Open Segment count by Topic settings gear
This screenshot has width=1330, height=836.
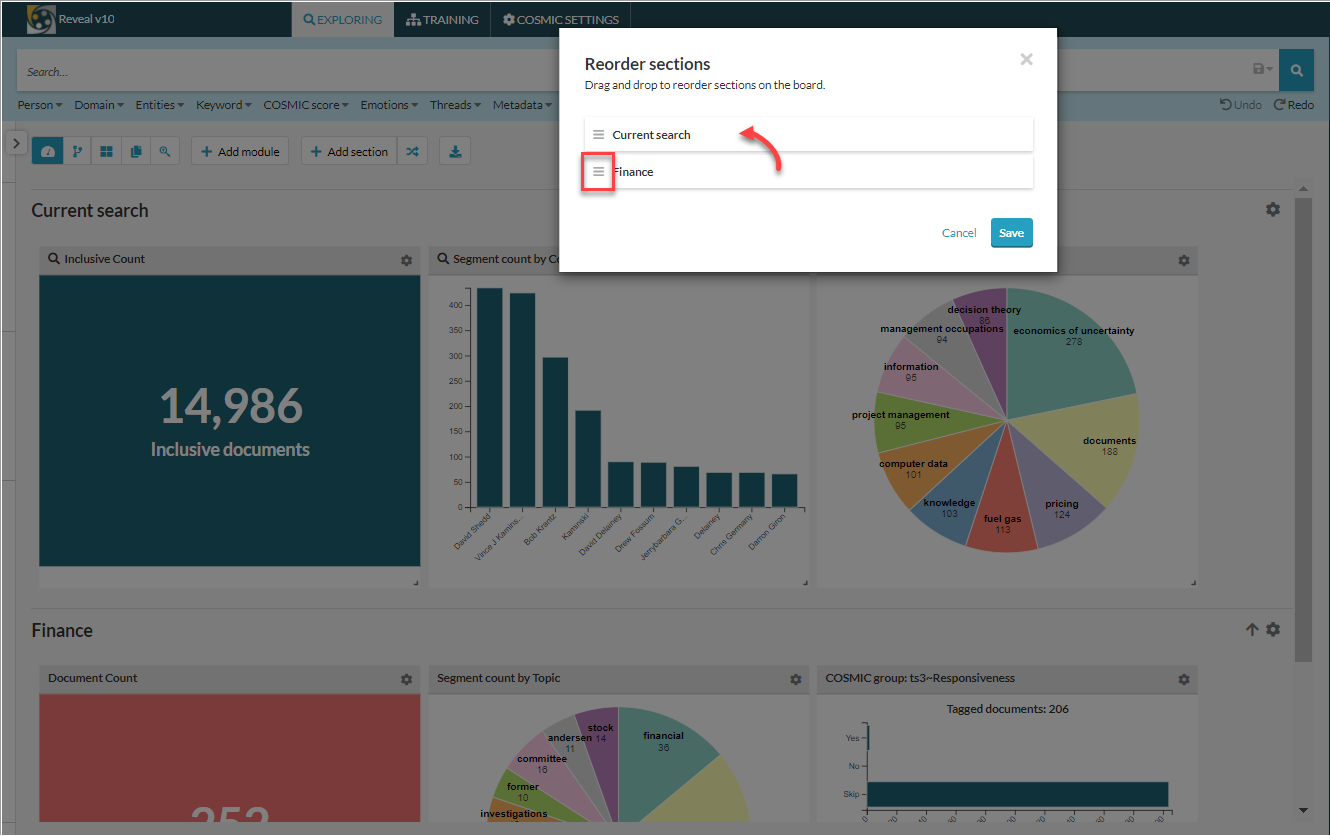(x=795, y=679)
